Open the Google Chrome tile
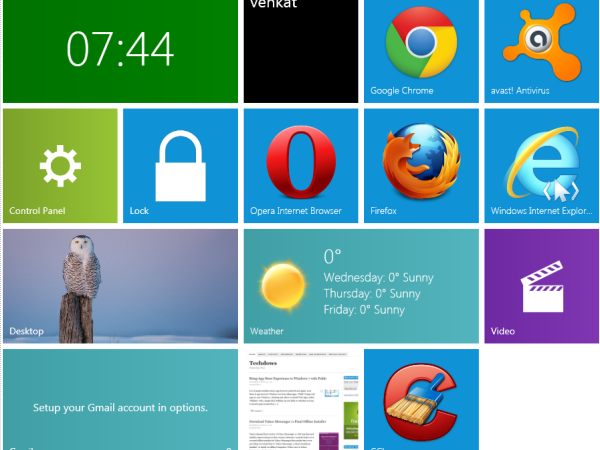Screen dimensions: 600x450 [x=420, y=51]
